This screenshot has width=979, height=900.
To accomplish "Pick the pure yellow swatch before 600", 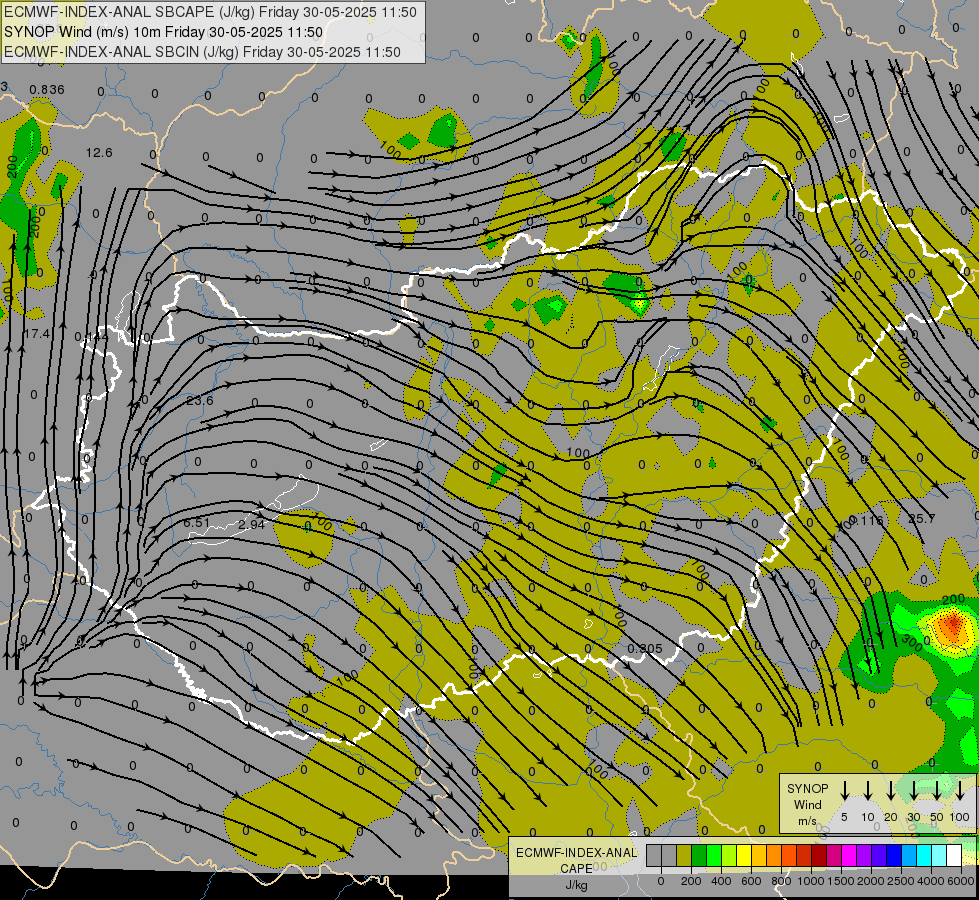I will 744,855.
